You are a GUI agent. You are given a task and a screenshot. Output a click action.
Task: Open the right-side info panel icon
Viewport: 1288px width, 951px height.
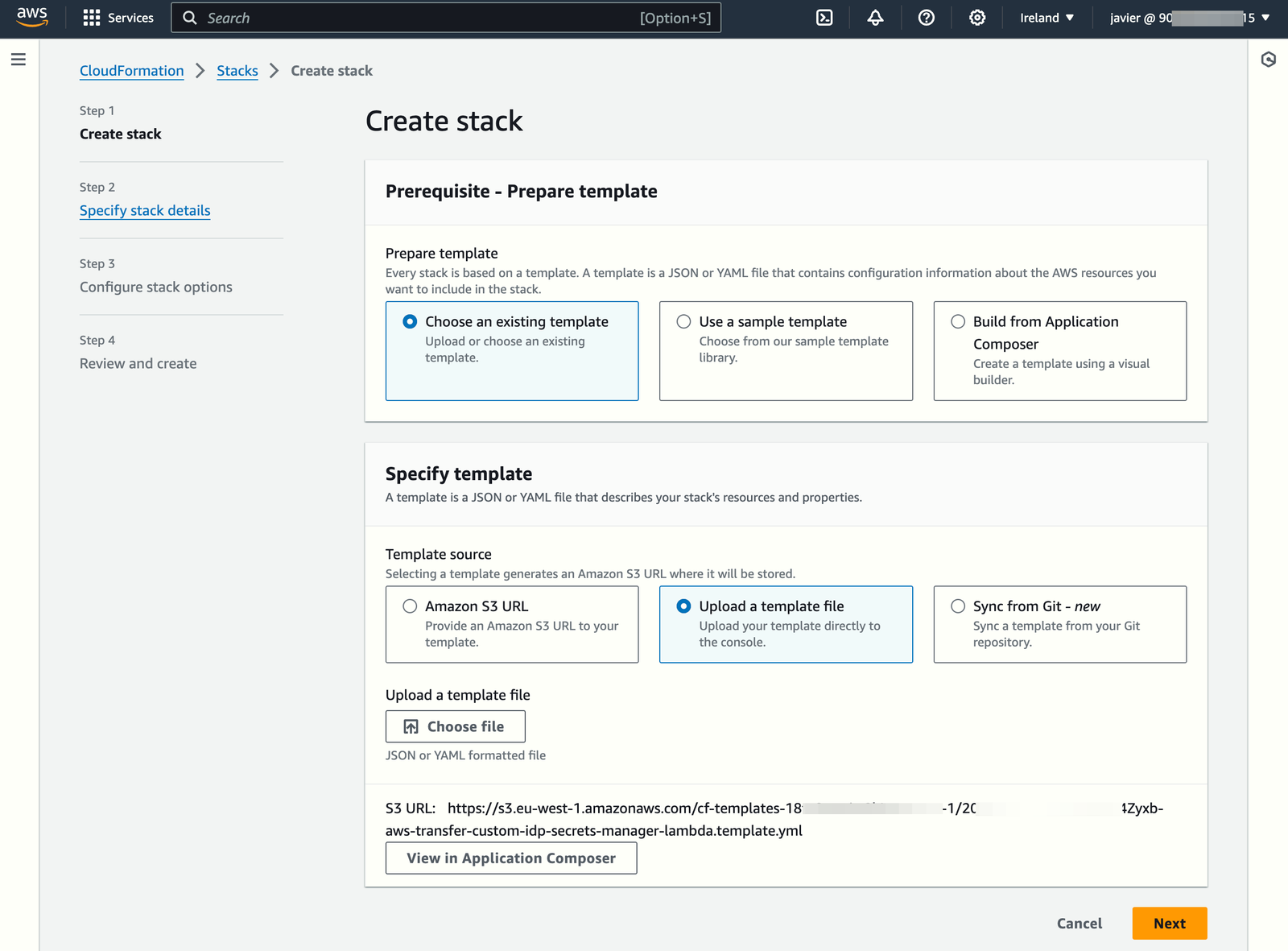(1268, 60)
